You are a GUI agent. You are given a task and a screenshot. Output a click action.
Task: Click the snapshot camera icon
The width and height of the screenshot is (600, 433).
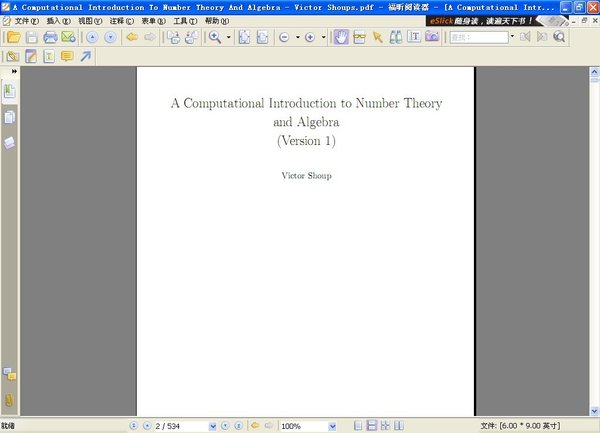point(432,37)
